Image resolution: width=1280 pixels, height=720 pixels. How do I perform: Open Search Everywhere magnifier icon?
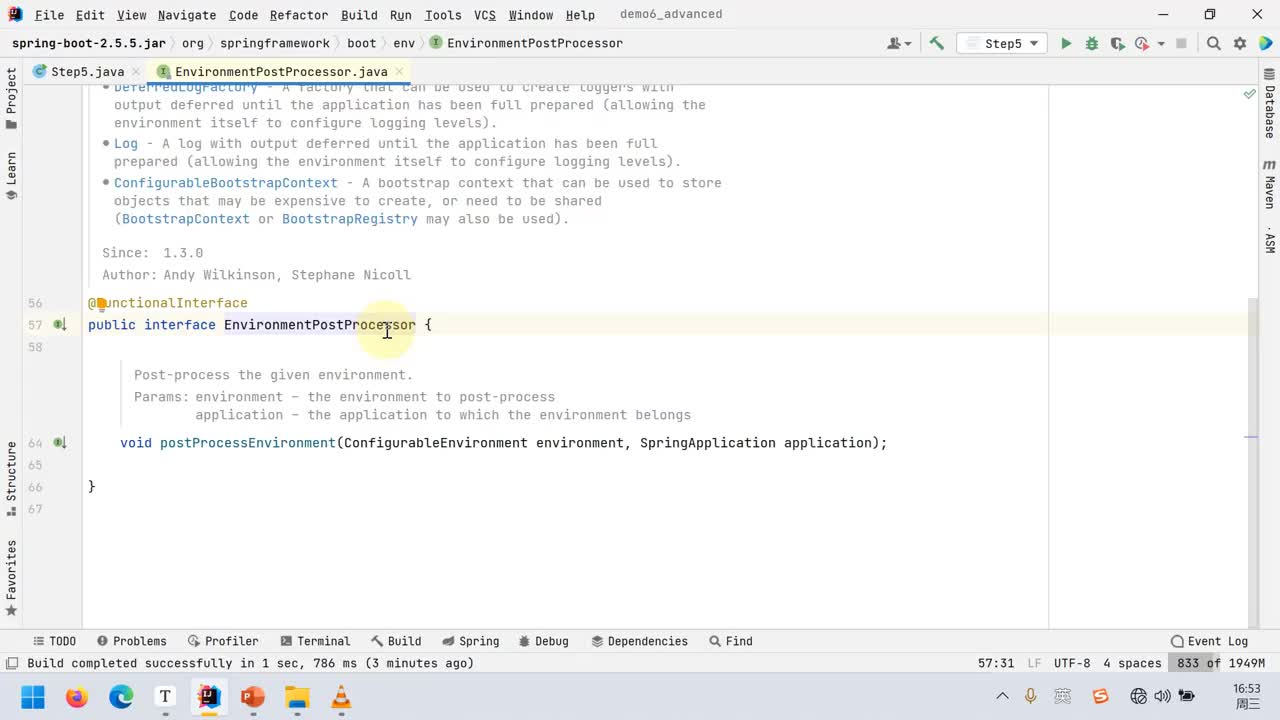click(1214, 43)
